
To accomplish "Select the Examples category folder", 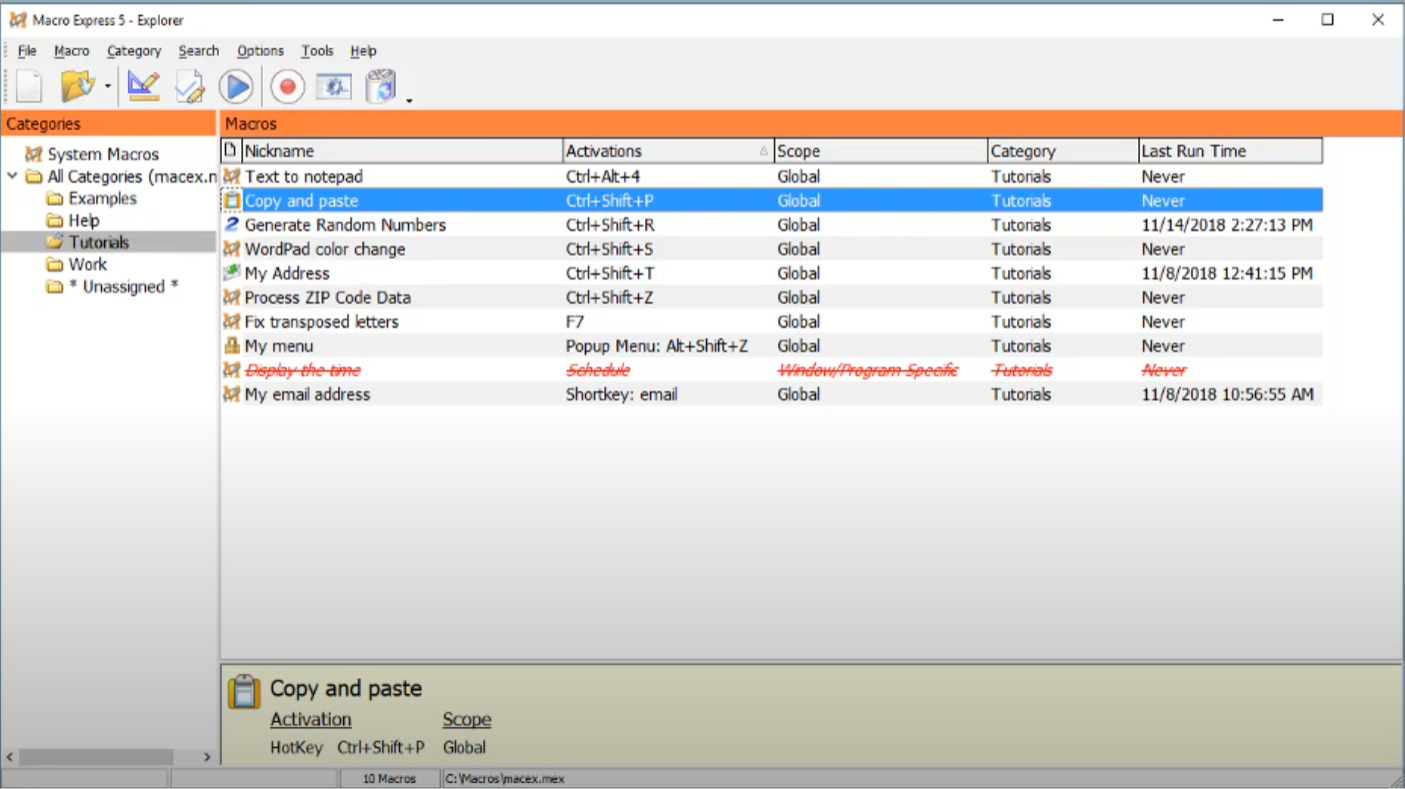I will tap(102, 198).
